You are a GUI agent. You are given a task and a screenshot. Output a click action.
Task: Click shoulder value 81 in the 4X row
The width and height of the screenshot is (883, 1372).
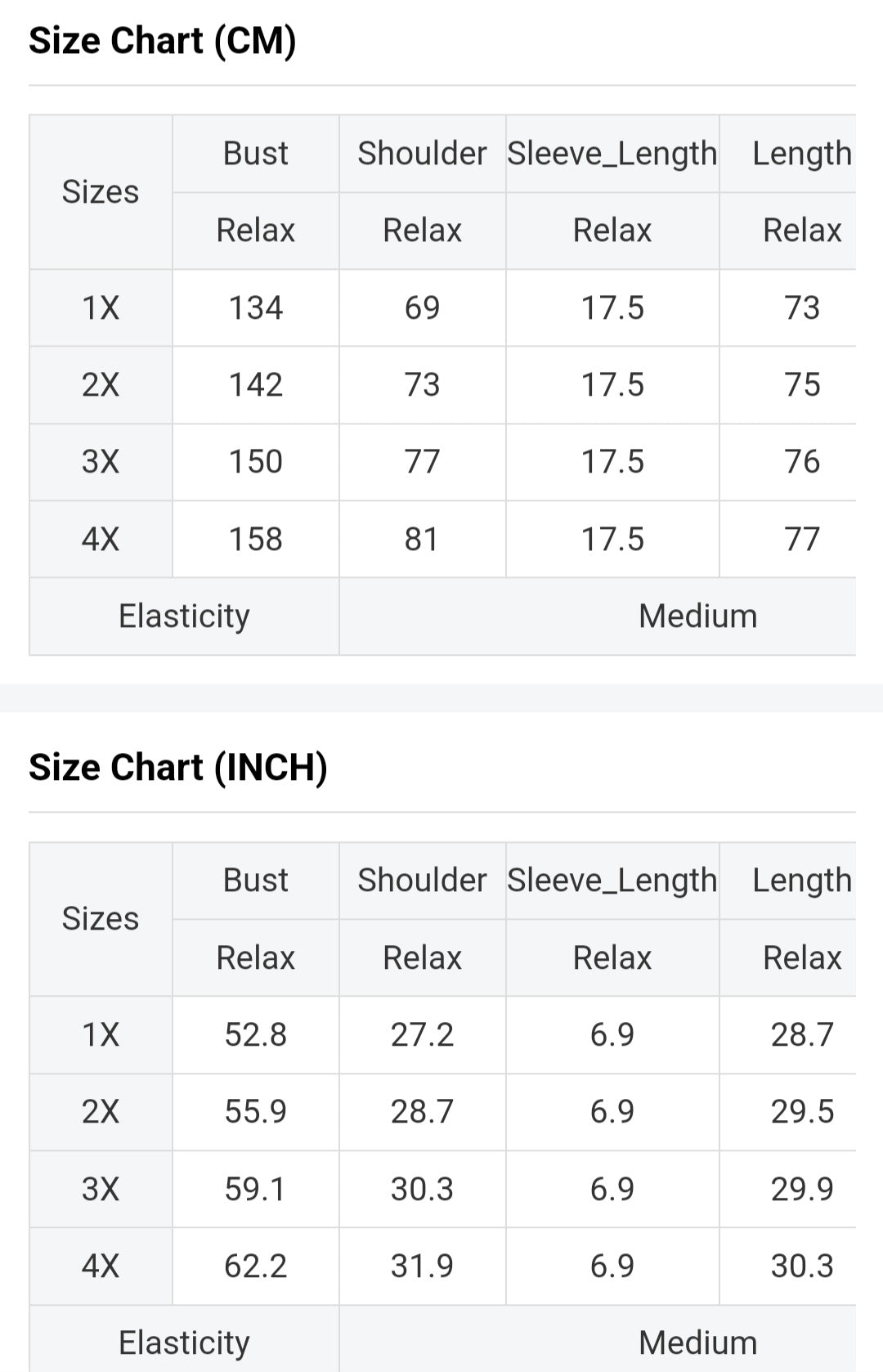click(x=422, y=540)
